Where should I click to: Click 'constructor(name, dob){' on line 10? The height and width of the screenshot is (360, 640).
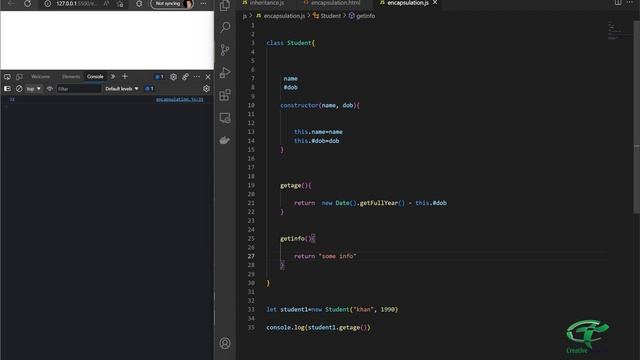click(x=320, y=105)
